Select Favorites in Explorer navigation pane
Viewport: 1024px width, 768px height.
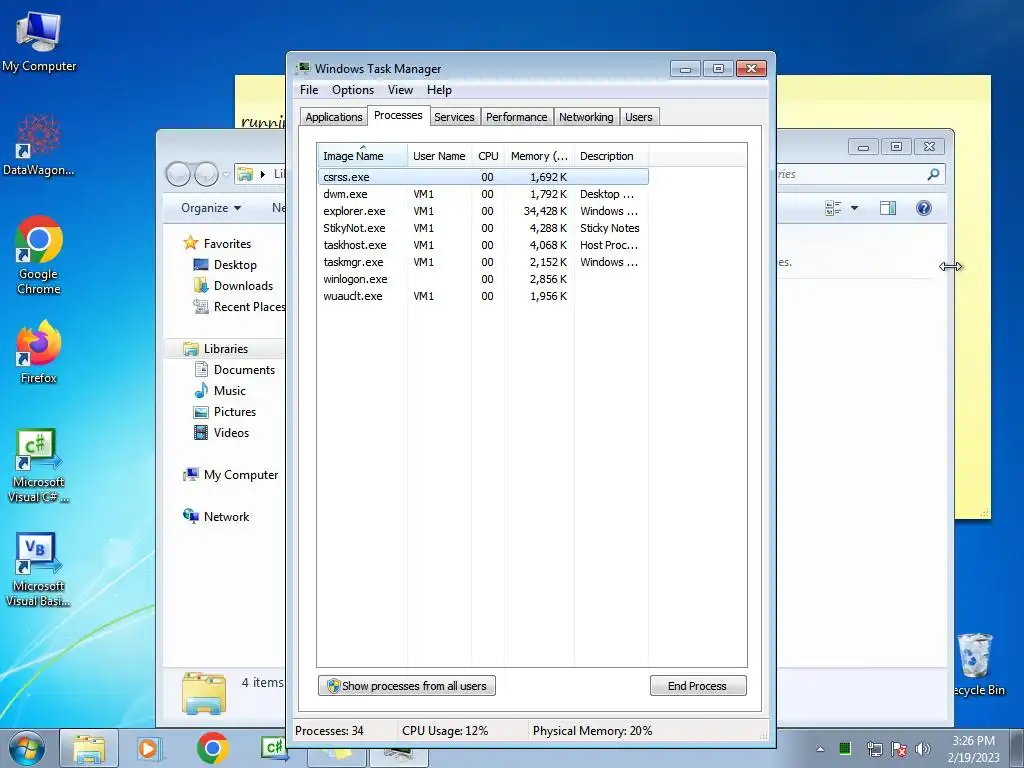pyautogui.click(x=217, y=244)
